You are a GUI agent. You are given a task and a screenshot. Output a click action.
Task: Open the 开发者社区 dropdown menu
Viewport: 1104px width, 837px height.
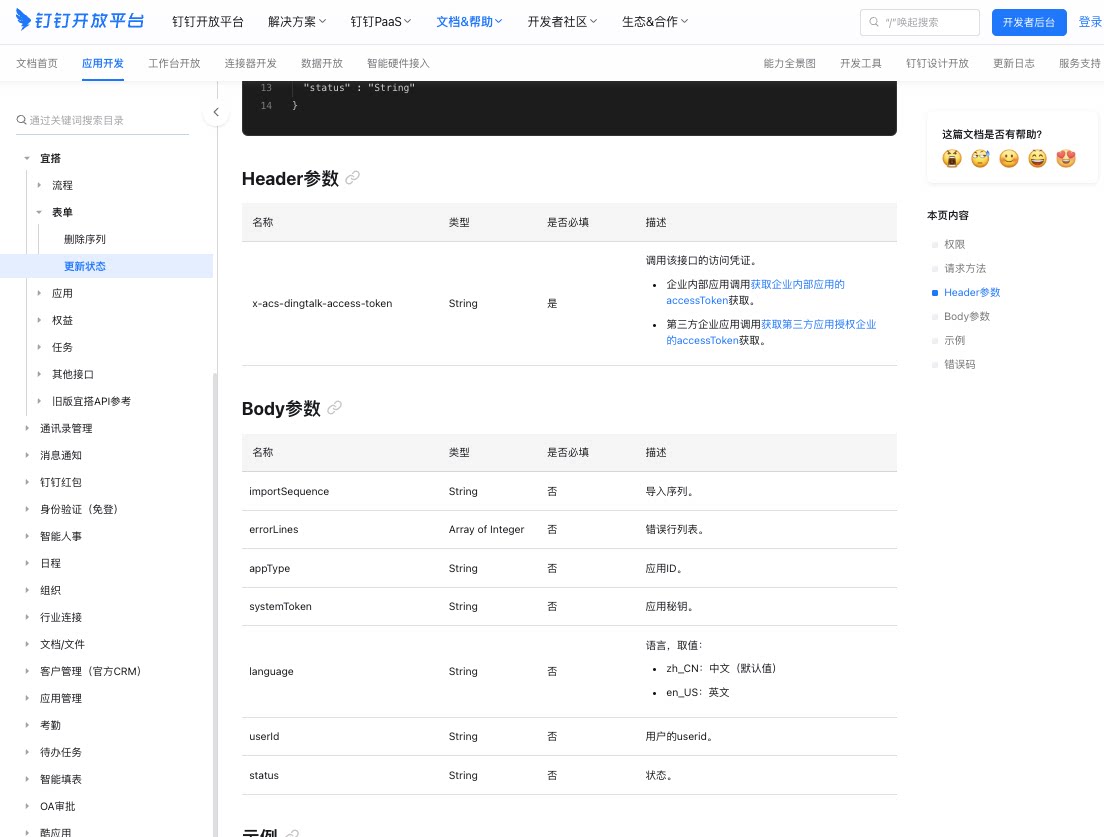562,22
